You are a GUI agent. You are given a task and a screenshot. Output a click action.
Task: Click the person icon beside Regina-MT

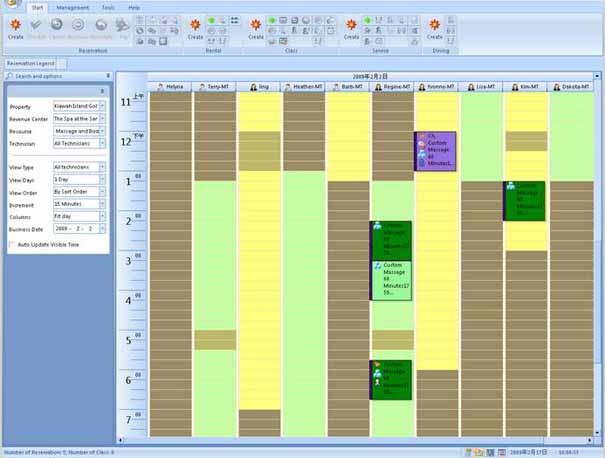[381, 87]
